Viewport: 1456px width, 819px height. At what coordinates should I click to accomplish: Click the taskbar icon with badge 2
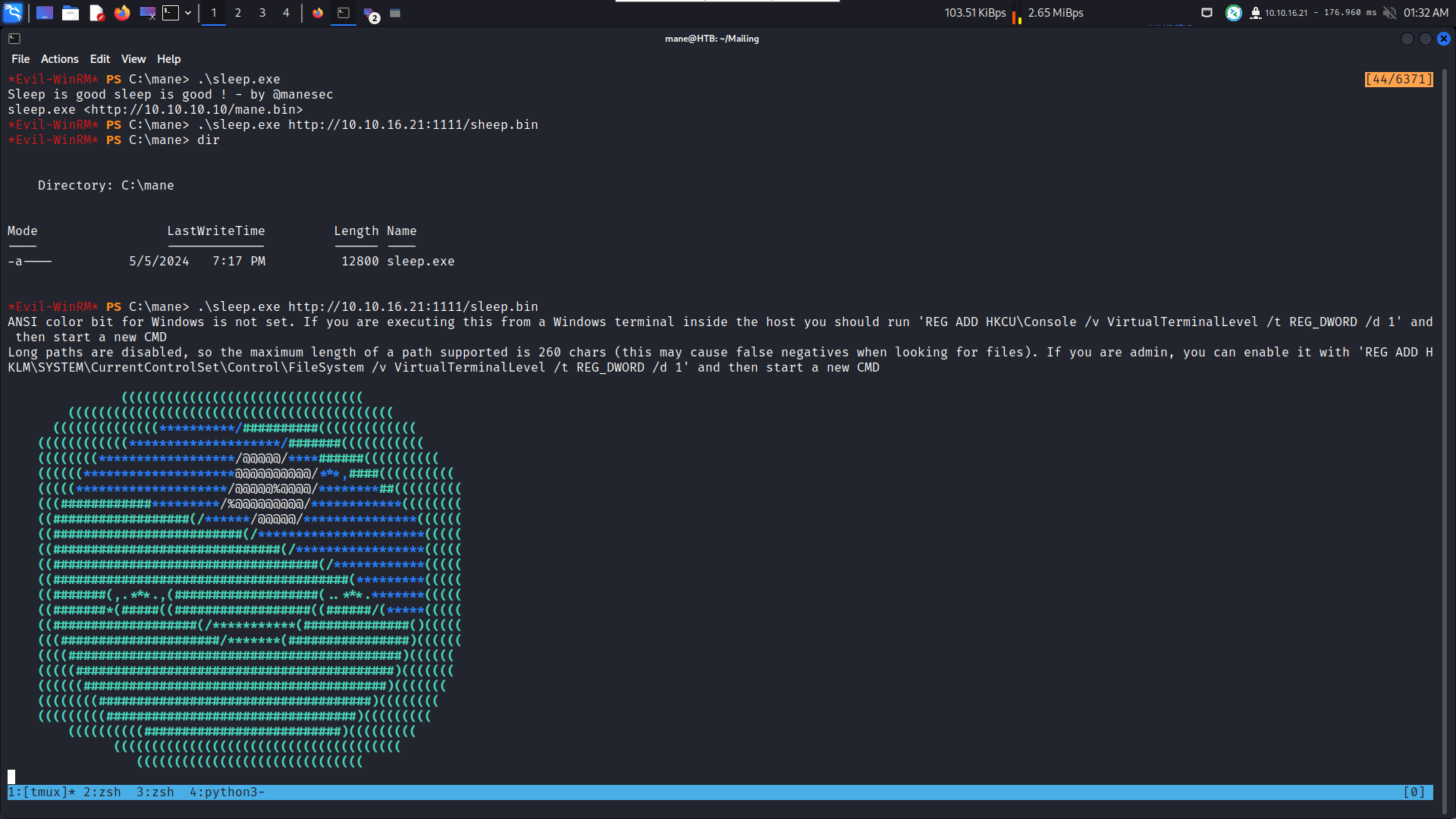pyautogui.click(x=371, y=14)
